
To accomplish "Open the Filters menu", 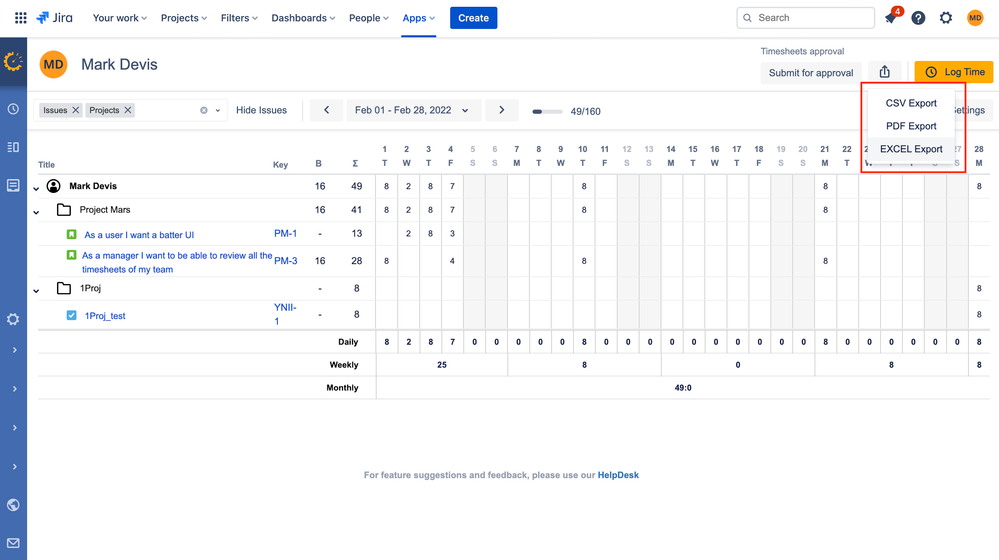I will 239,18.
